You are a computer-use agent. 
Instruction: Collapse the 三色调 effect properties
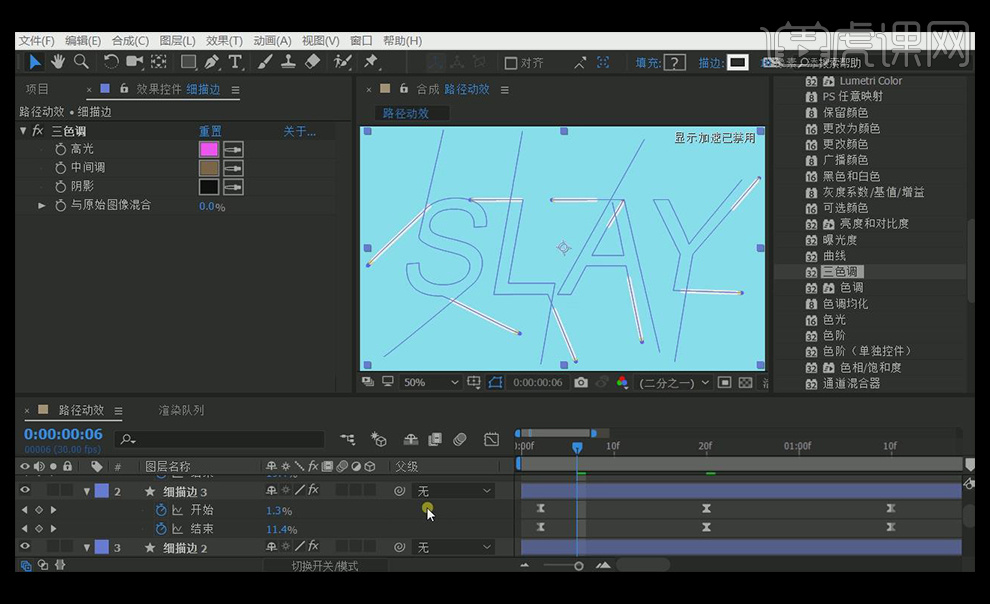pos(23,131)
